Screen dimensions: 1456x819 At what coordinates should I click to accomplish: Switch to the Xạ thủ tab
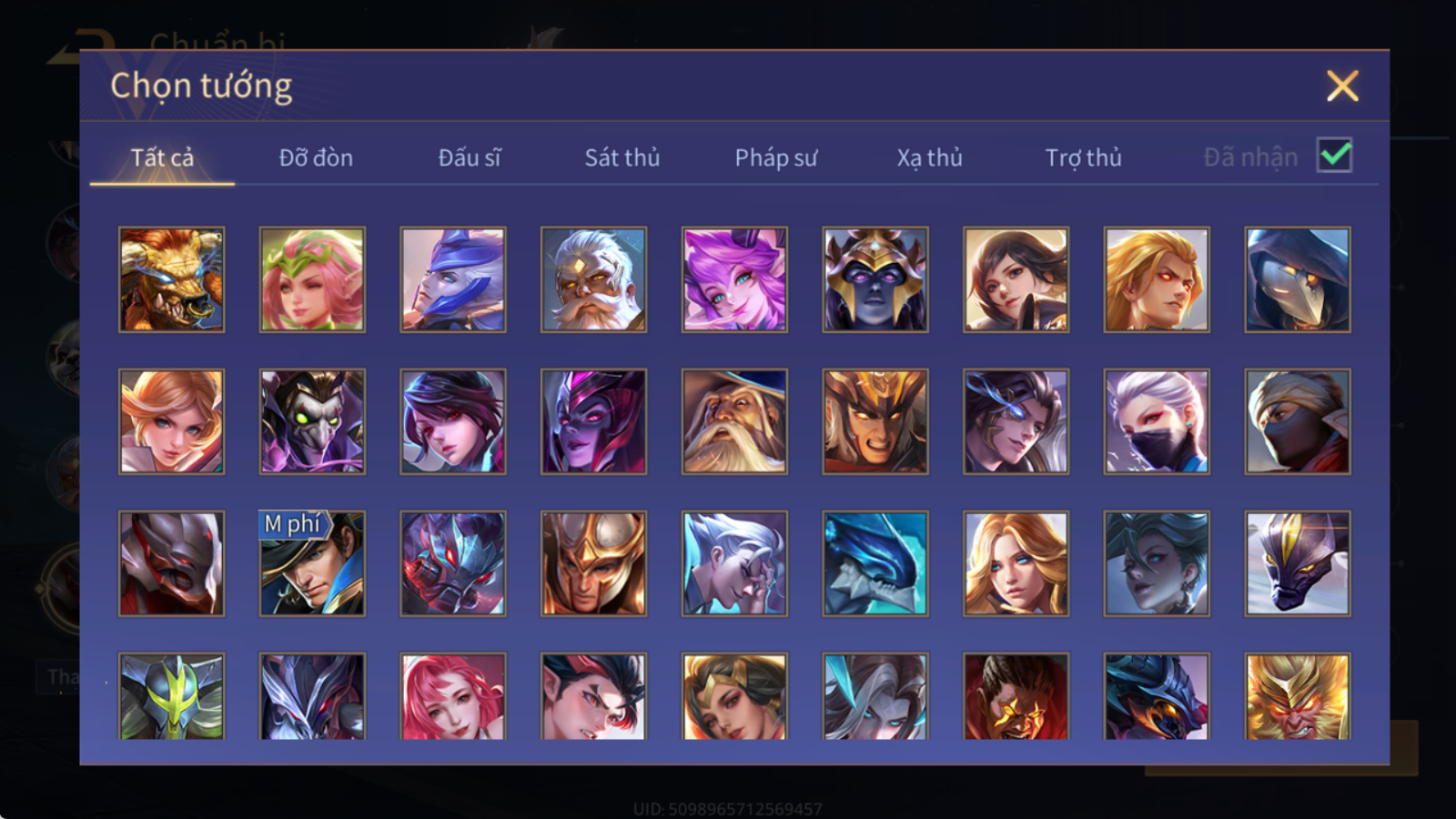[930, 157]
